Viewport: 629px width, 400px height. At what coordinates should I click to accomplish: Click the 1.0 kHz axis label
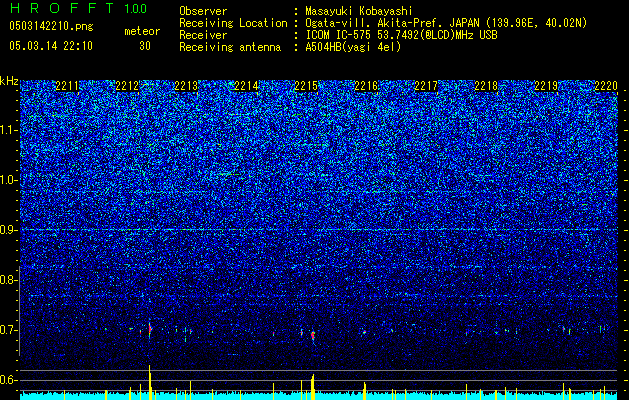[9, 180]
